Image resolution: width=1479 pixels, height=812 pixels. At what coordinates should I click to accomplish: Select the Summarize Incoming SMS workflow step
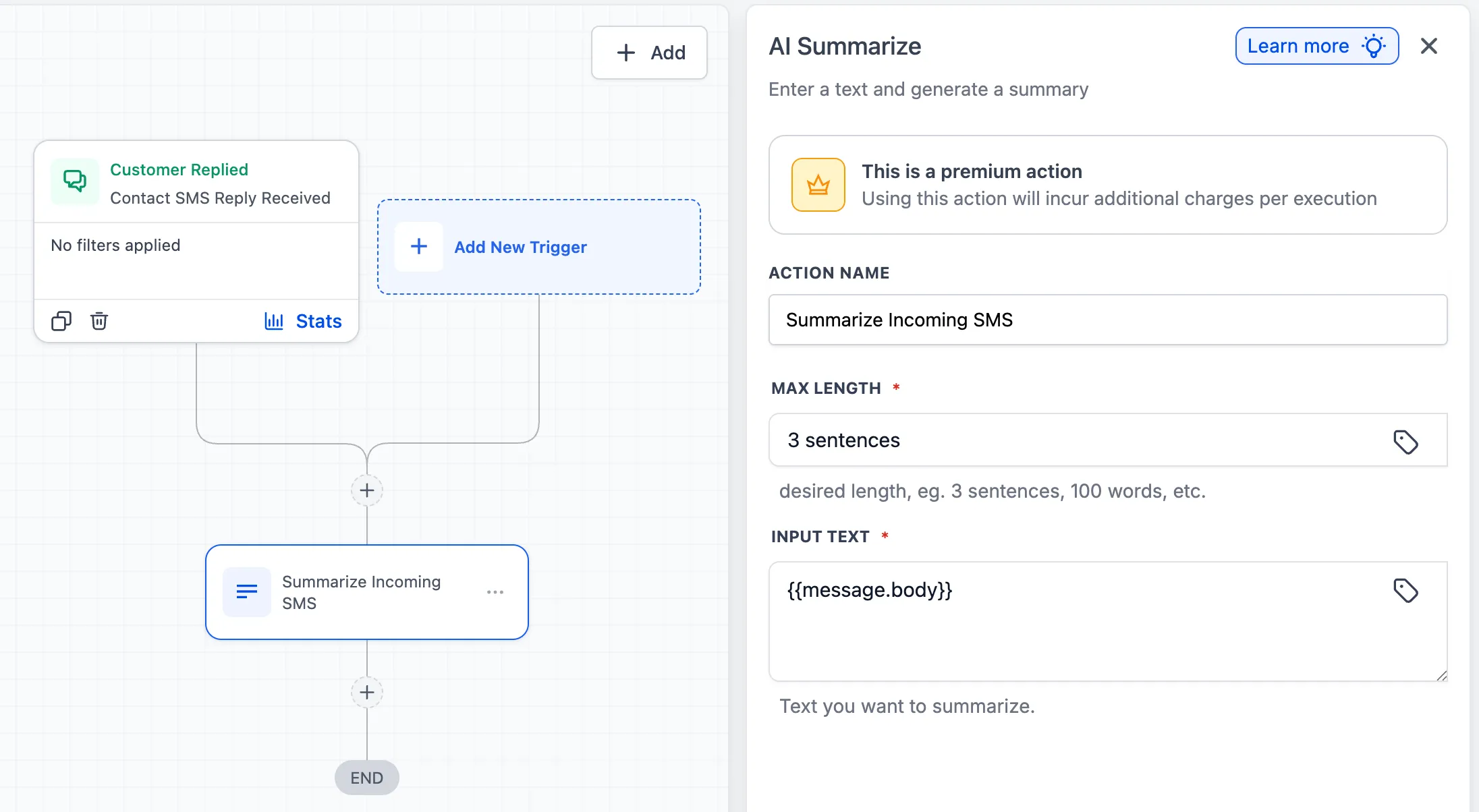366,591
